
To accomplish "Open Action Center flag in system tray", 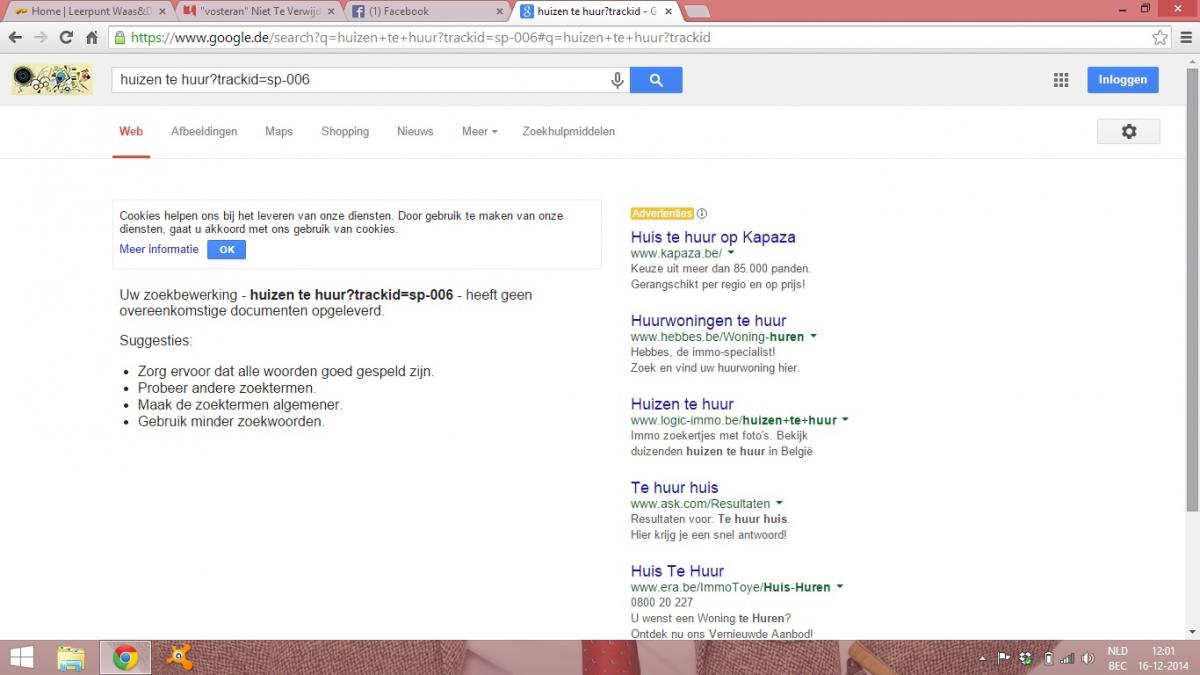I will pyautogui.click(x=1004, y=658).
